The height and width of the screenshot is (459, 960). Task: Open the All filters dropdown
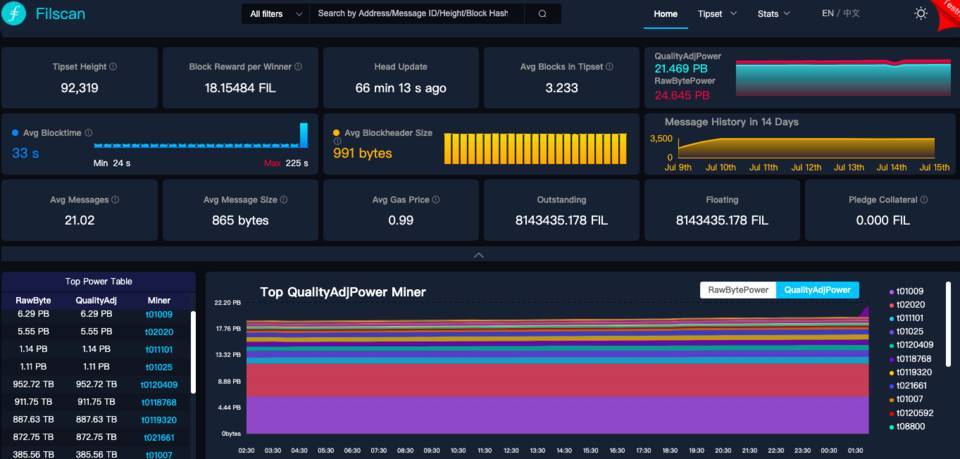pos(272,14)
